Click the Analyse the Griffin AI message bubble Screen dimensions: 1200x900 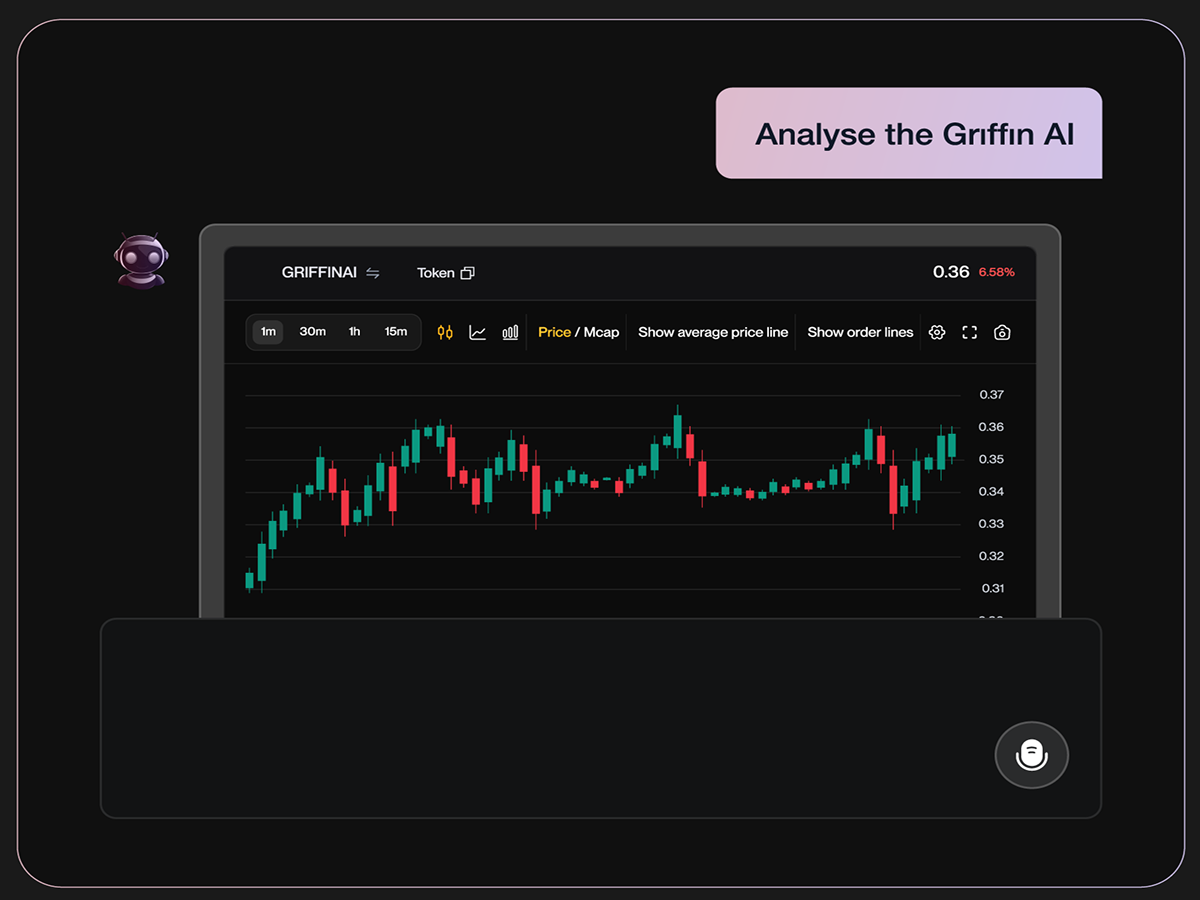point(909,133)
